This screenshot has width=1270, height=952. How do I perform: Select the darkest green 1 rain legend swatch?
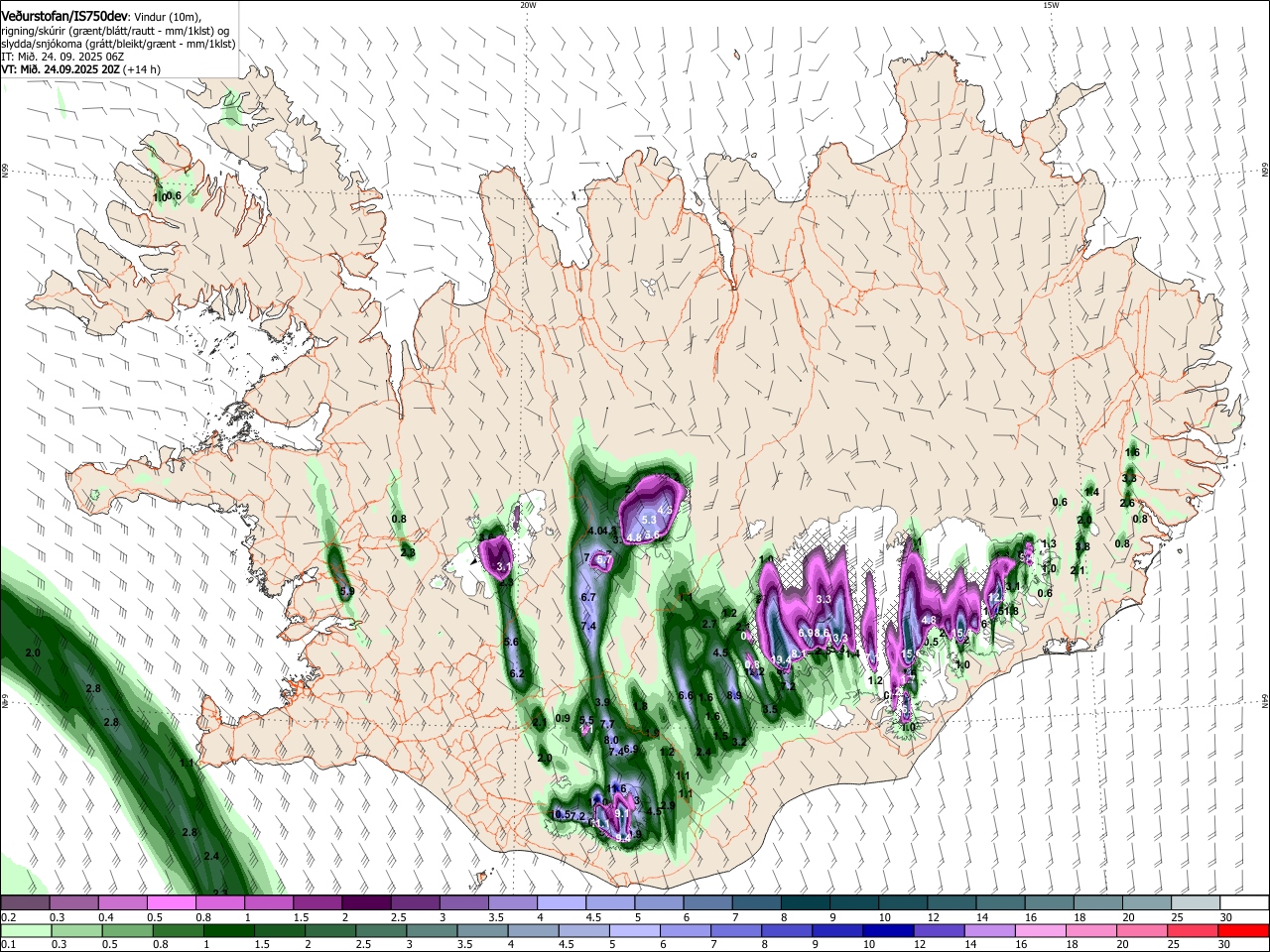pyautogui.click(x=231, y=930)
